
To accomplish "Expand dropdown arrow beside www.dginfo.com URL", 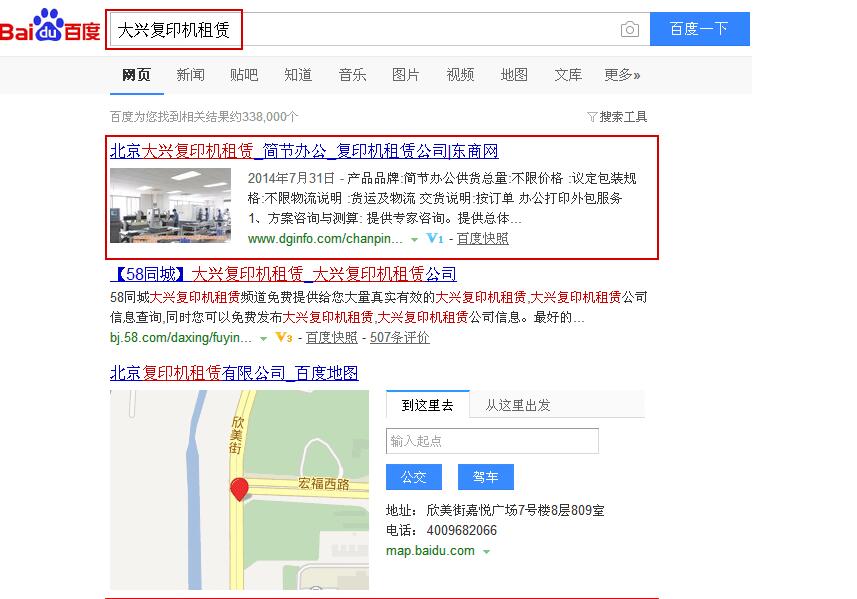I will 414,239.
